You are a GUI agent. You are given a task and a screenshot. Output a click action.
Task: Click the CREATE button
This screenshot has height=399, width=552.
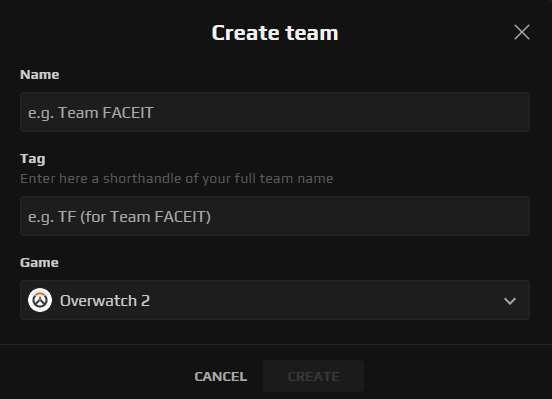point(313,376)
